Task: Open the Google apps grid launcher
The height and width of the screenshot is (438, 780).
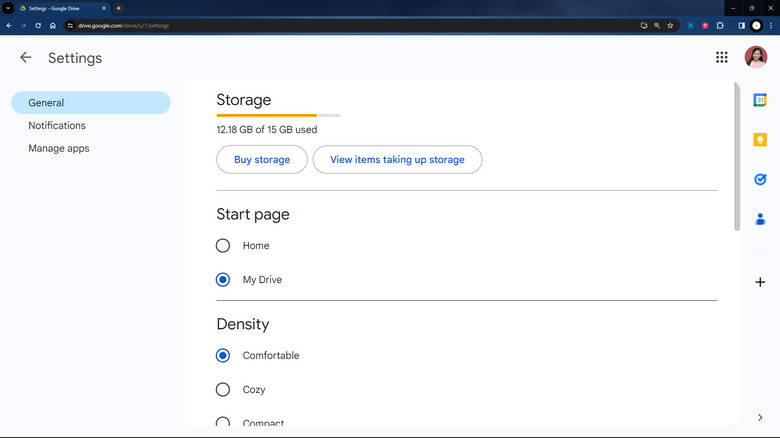Action: tap(722, 58)
